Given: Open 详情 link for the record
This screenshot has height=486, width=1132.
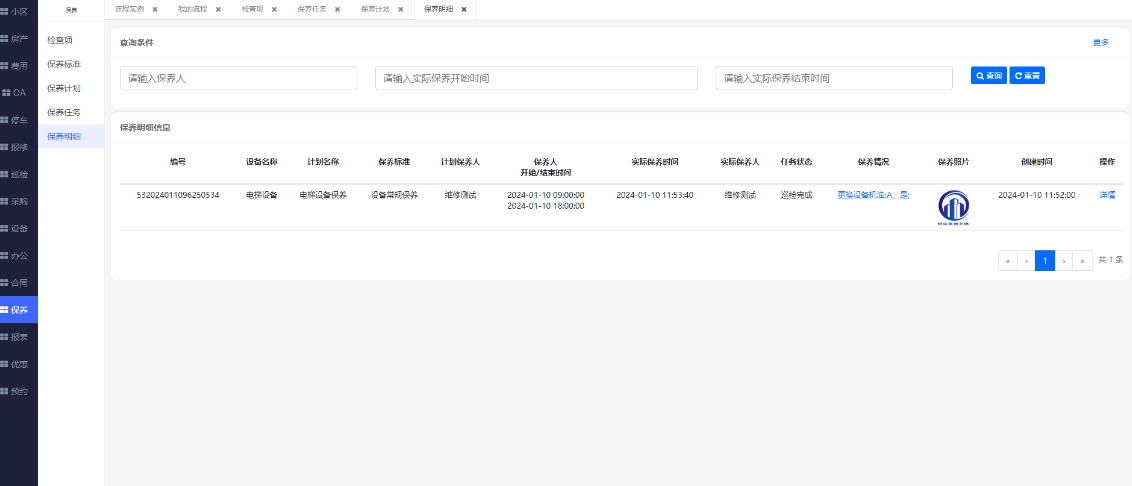Looking at the screenshot, I should [x=1107, y=195].
